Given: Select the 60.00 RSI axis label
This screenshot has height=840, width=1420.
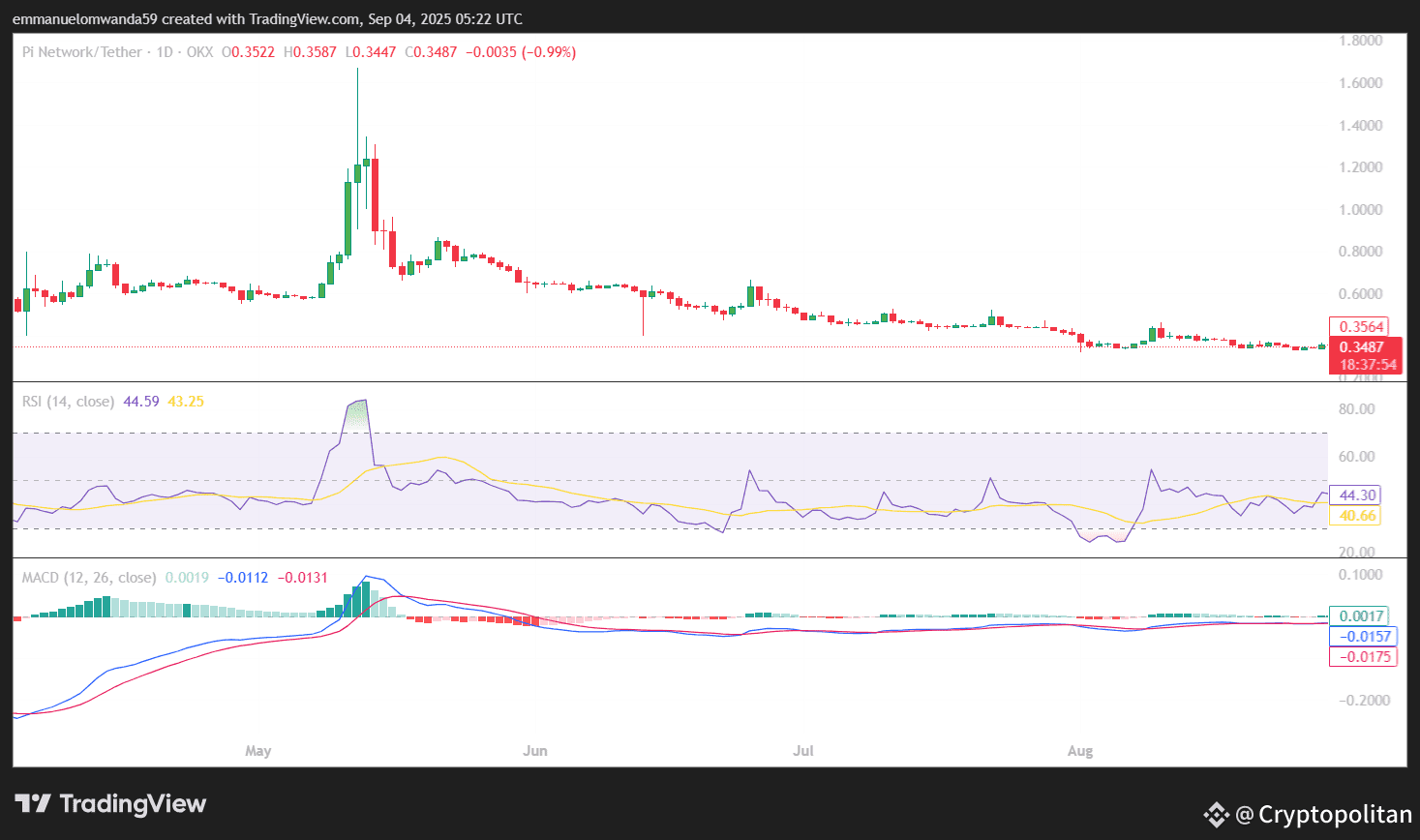Looking at the screenshot, I should click(1356, 457).
